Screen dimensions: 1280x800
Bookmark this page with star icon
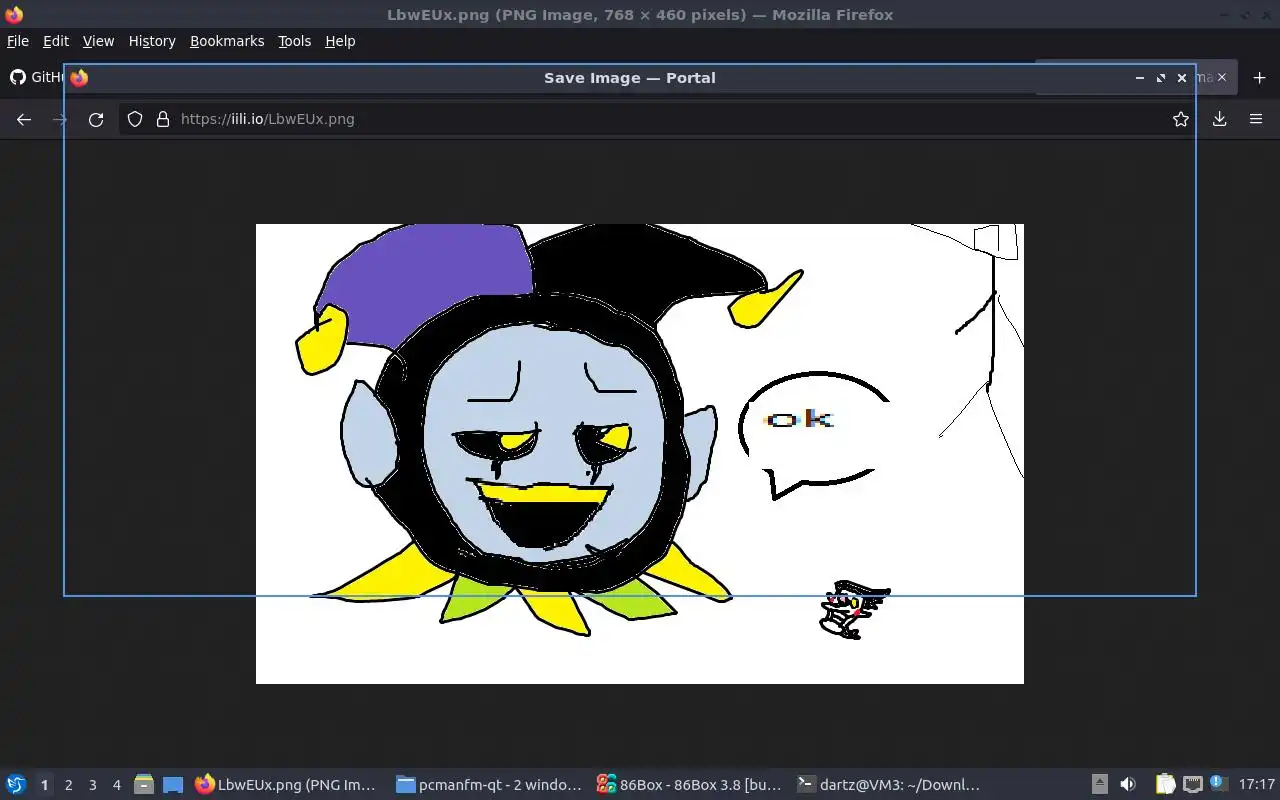pyautogui.click(x=1181, y=119)
